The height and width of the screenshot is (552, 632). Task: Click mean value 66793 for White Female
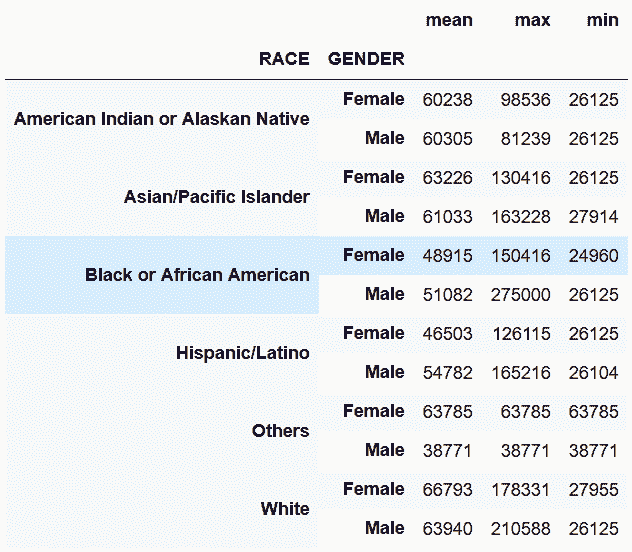pyautogui.click(x=447, y=490)
